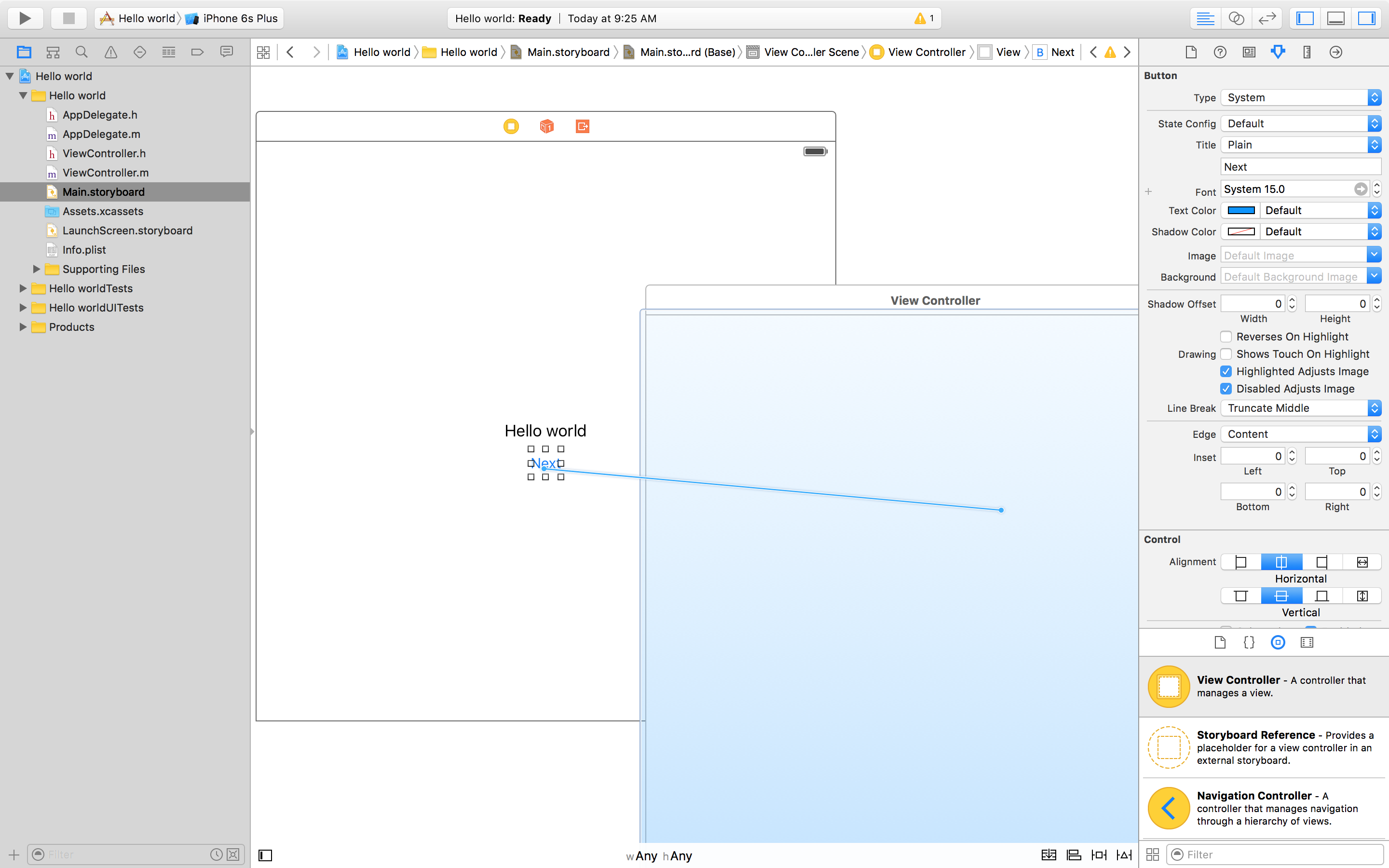Screen dimensions: 1389x868
Task: Click the Text Color swatch
Action: (1240, 211)
